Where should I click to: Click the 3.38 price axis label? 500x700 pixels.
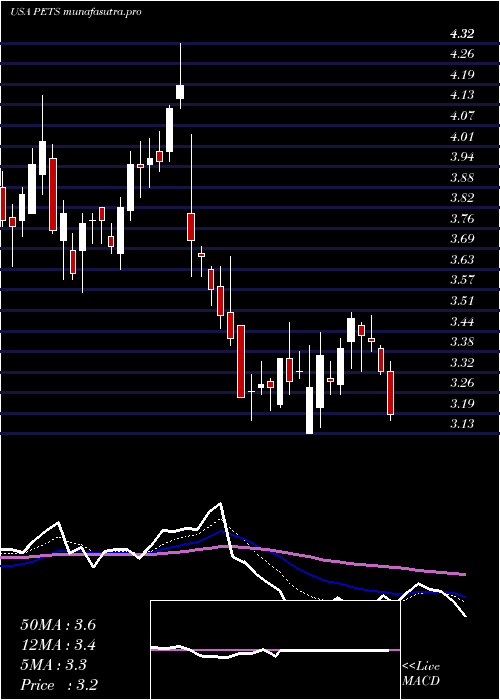click(462, 342)
